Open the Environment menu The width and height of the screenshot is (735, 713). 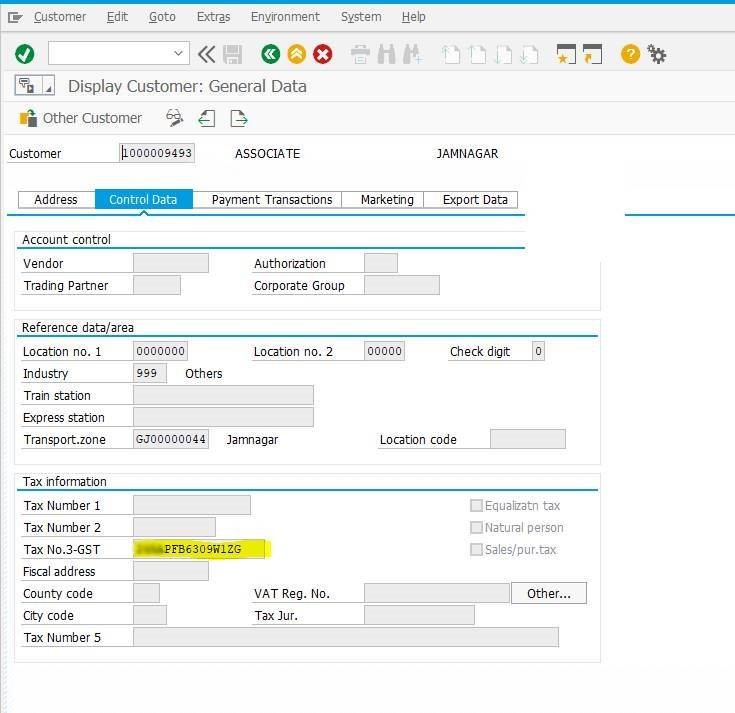(x=285, y=17)
